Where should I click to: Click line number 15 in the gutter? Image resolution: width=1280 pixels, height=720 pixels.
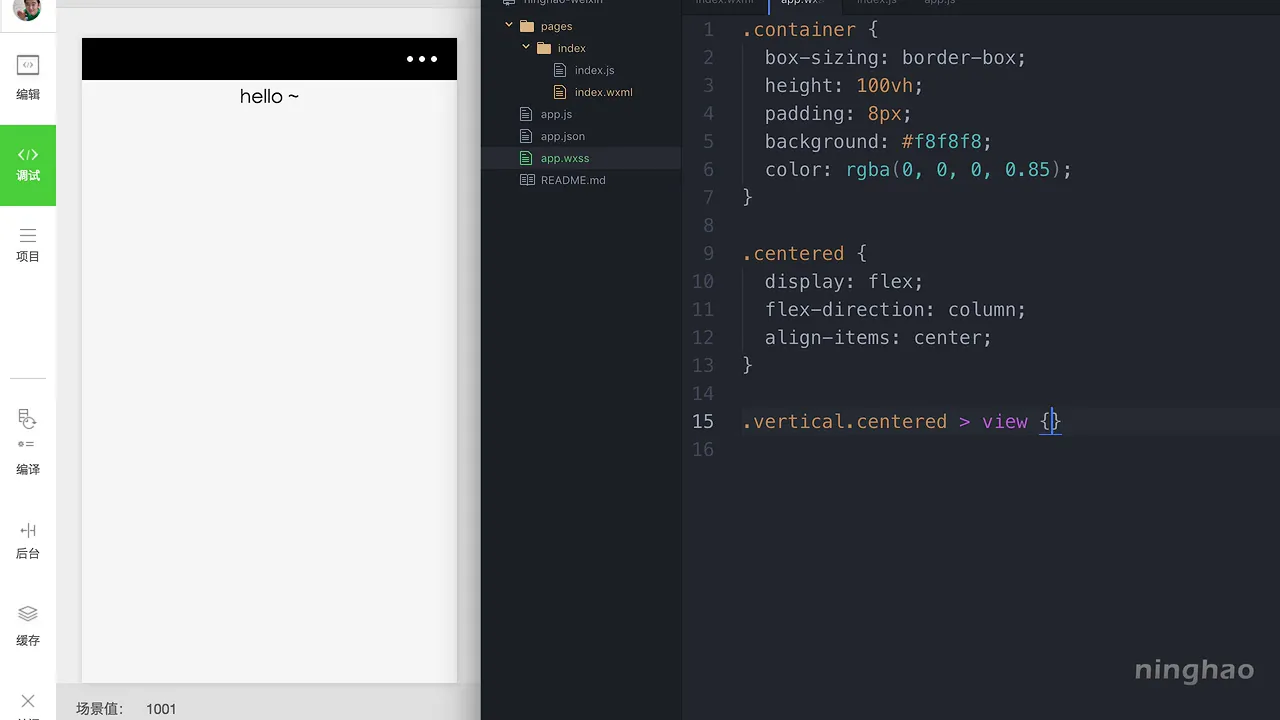(x=703, y=422)
